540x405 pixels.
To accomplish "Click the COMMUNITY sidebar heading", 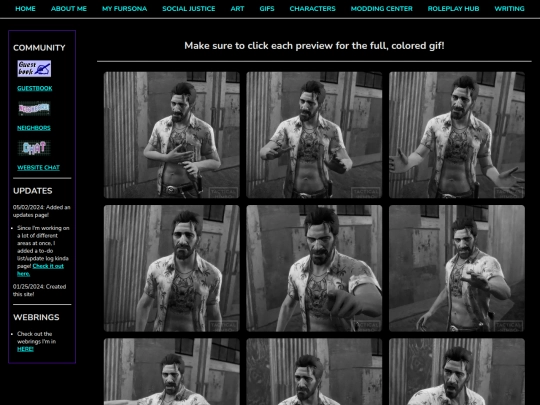I will (x=39, y=48).
